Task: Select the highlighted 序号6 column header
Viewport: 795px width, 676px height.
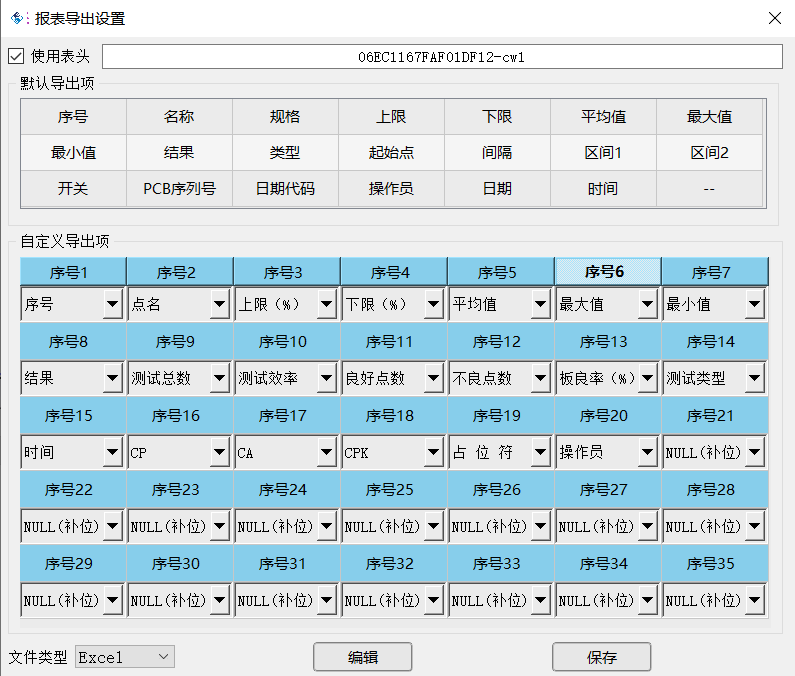Action: 606,272
